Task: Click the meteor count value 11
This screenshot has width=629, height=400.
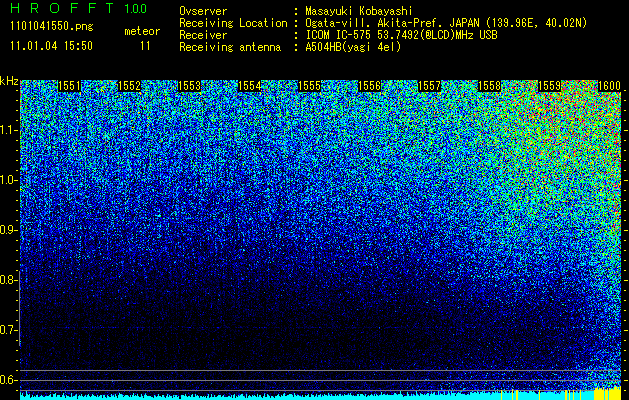Action: (145, 46)
